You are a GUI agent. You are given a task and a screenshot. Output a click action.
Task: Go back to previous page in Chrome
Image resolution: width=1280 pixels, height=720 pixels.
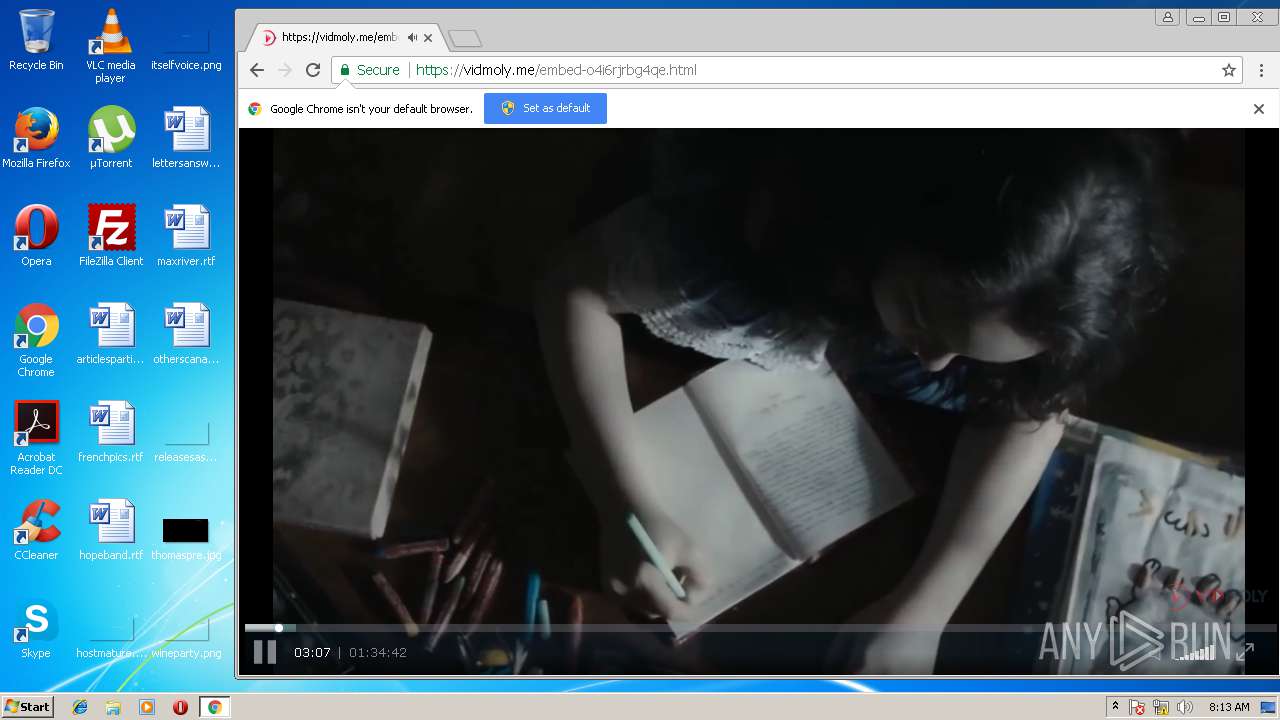257,70
